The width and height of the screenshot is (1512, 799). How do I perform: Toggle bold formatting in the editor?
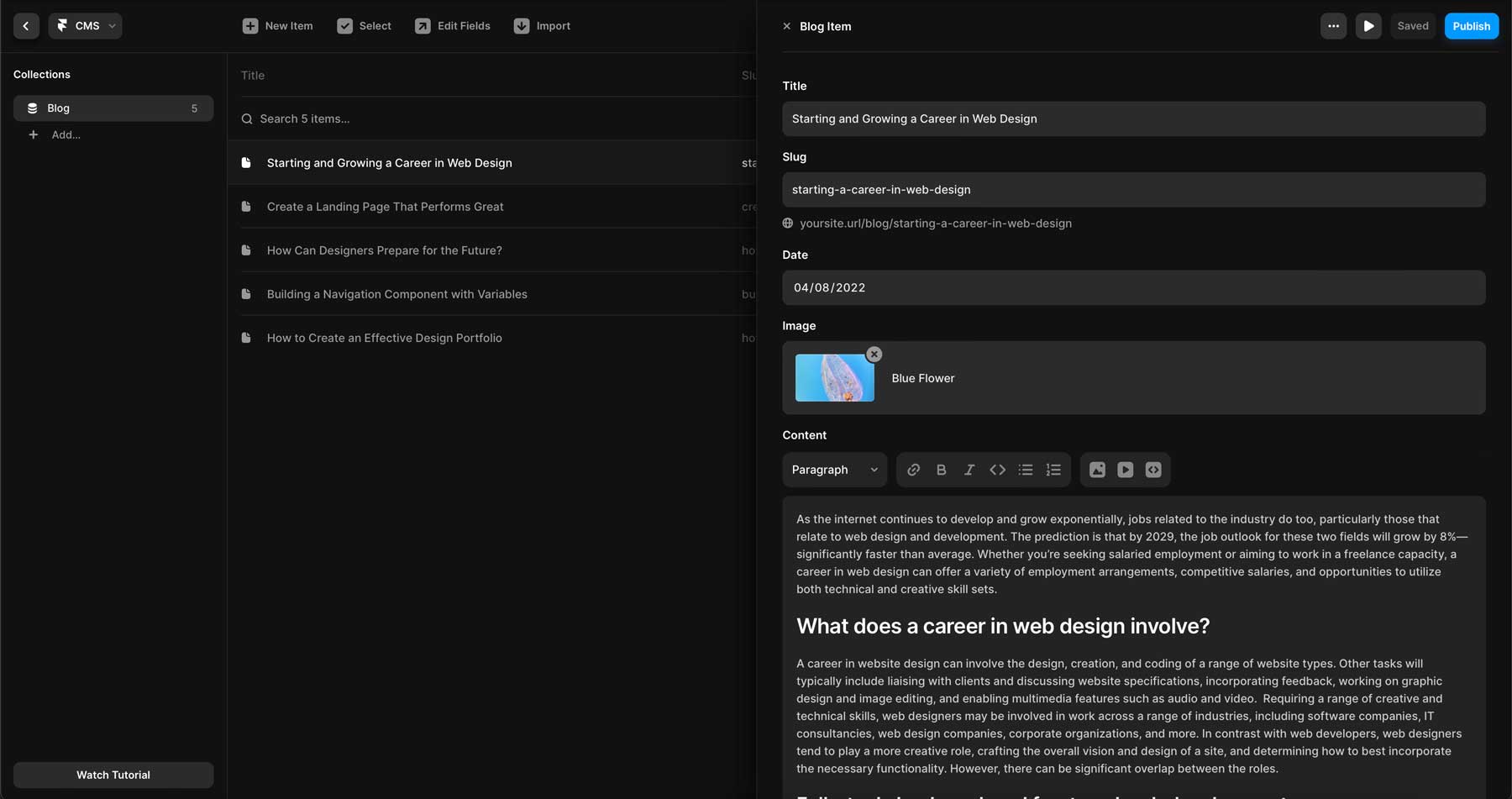(x=941, y=470)
